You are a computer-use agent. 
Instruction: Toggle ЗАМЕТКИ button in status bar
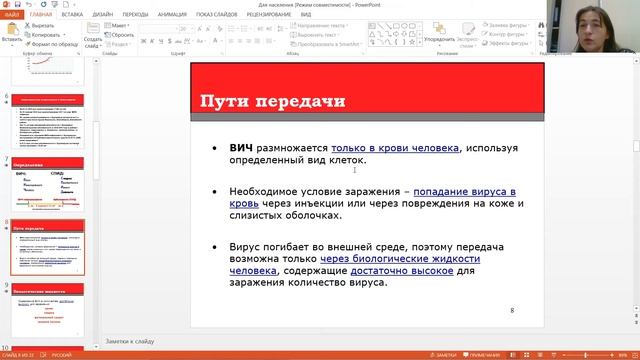point(443,355)
